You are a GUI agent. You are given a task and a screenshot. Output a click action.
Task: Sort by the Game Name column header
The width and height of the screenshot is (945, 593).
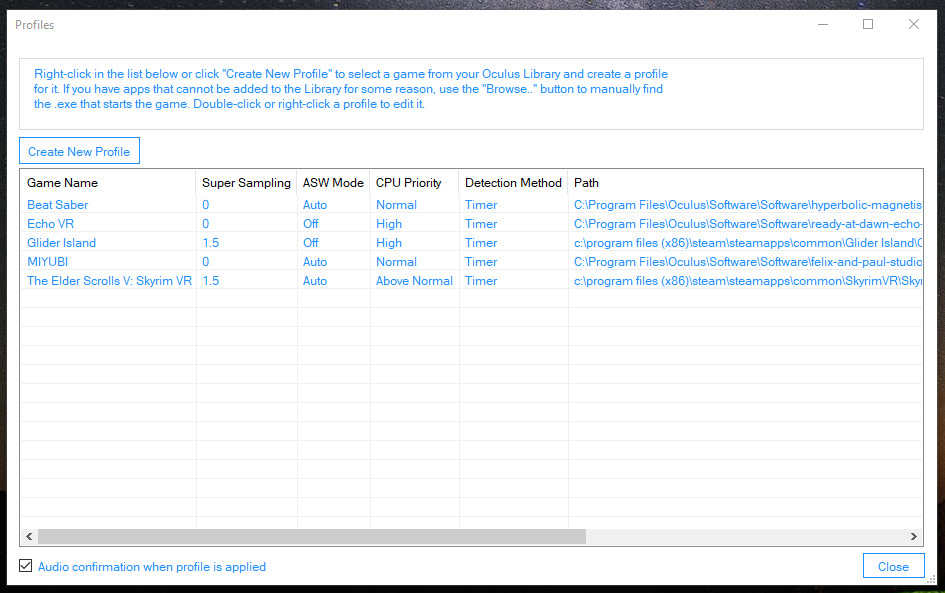point(108,183)
